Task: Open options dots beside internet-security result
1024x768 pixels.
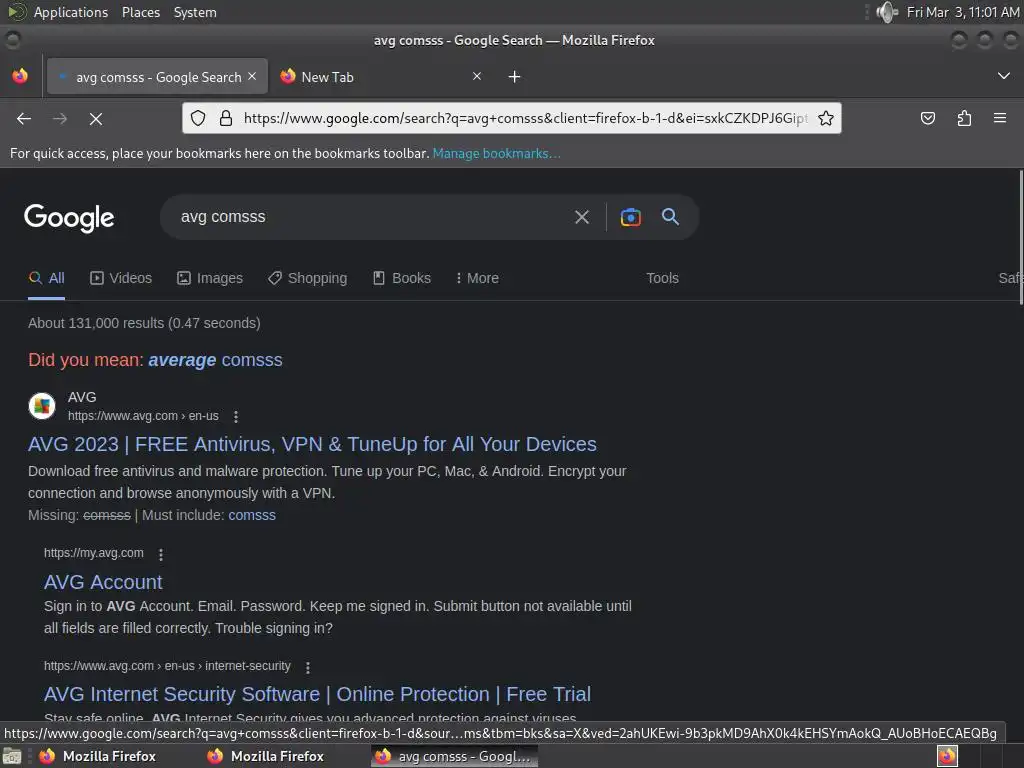Action: pos(308,667)
